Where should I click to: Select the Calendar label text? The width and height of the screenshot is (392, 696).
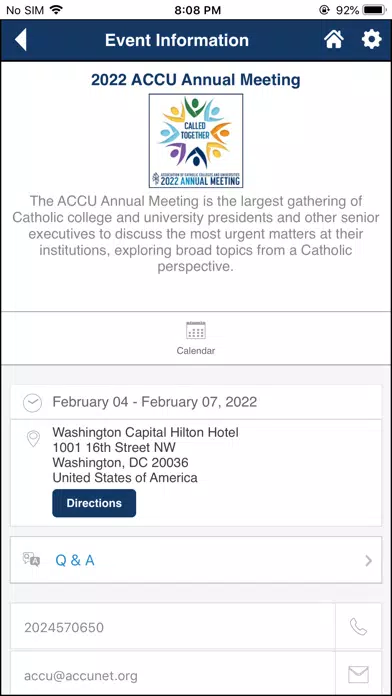[196, 351]
